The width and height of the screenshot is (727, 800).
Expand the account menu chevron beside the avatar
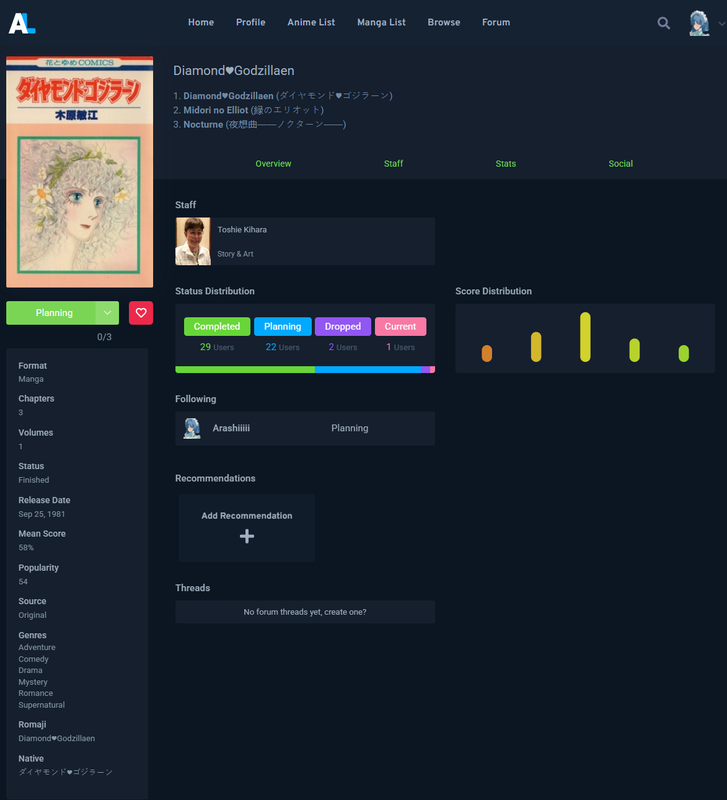(721, 23)
